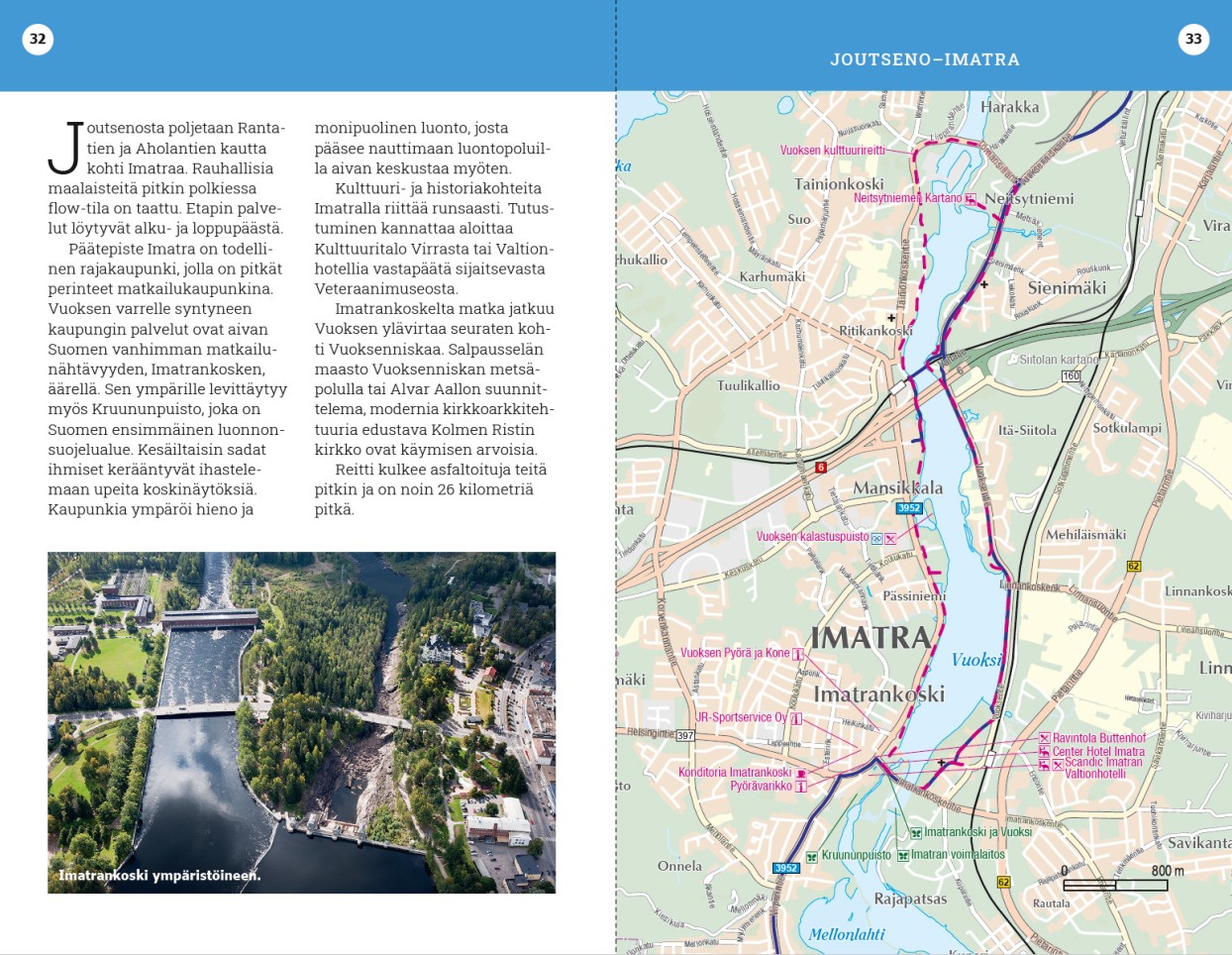This screenshot has width=1232, height=955.
Task: Click the info icon beside Pyörävarikko
Action: coord(800,787)
